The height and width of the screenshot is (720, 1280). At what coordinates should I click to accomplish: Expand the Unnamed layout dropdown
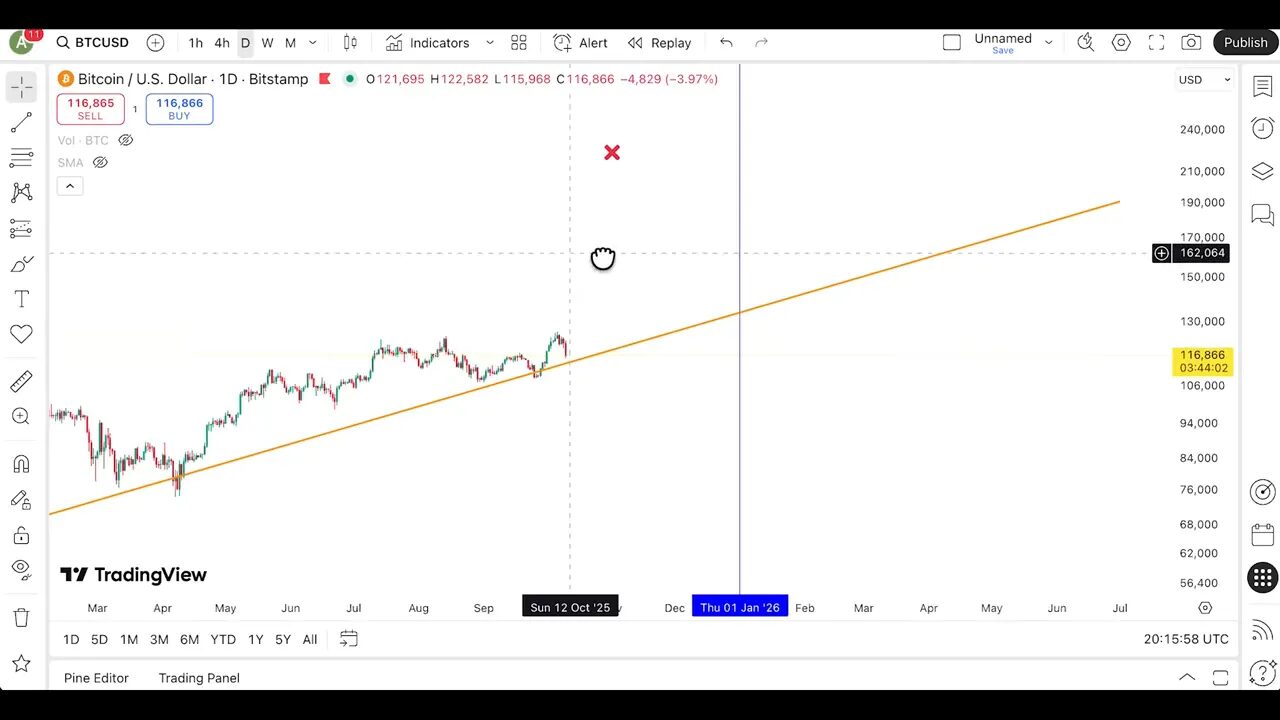tap(1047, 42)
